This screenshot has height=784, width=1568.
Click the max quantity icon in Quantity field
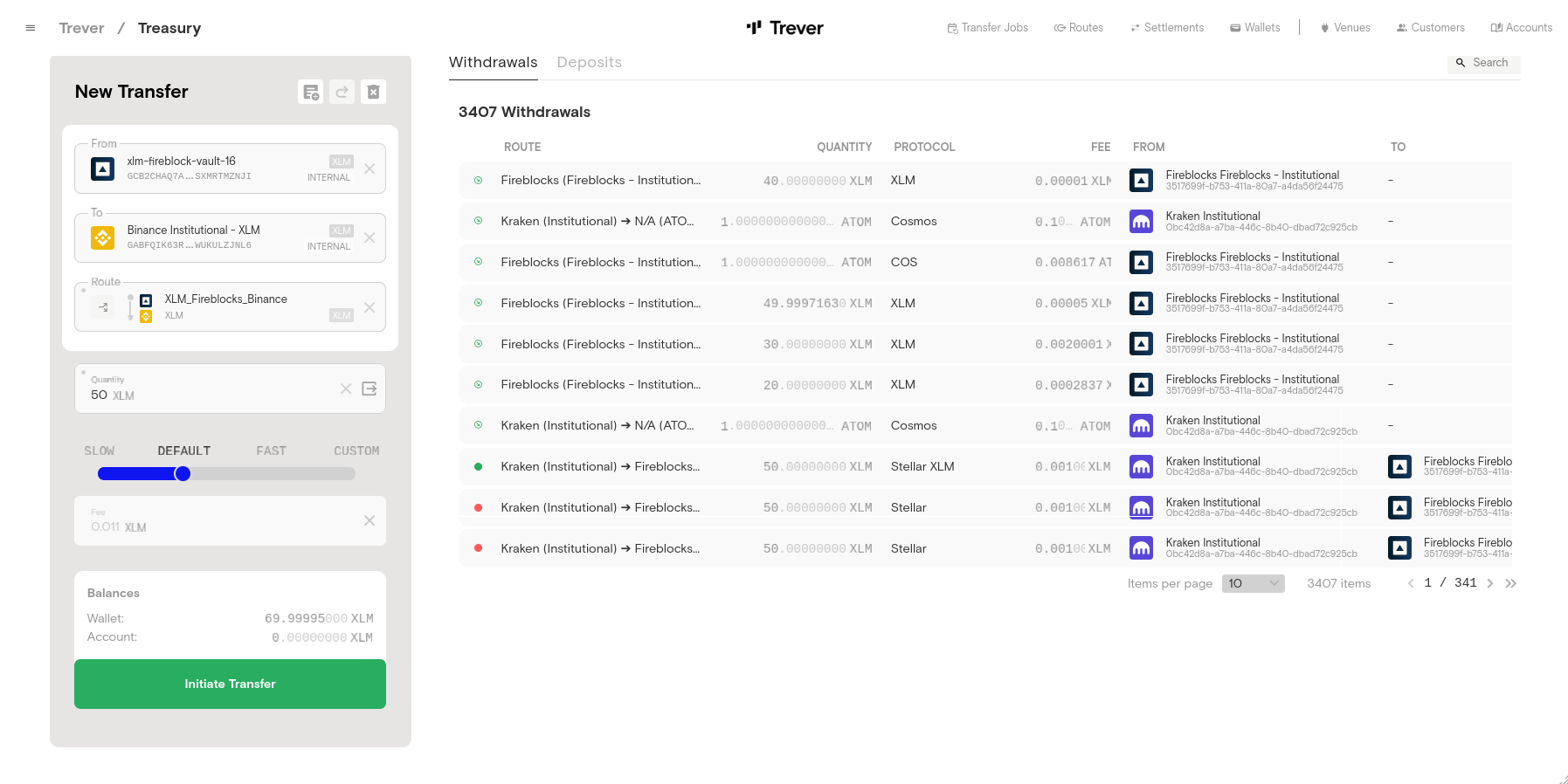click(370, 389)
